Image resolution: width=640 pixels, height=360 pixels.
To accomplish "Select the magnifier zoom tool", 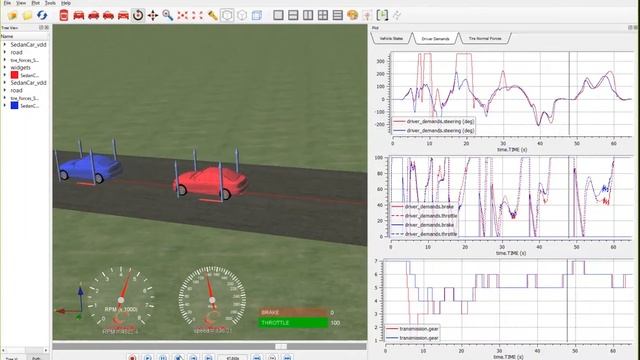I will coord(167,16).
